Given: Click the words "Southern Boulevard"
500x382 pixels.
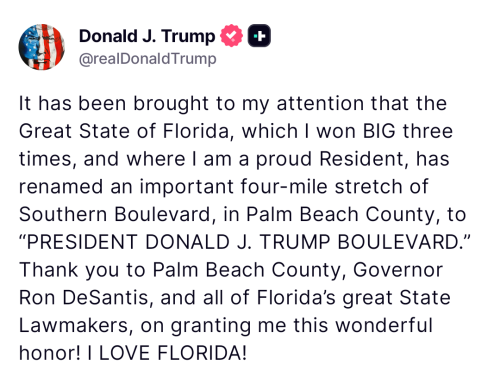Looking at the screenshot, I should 115,214.
